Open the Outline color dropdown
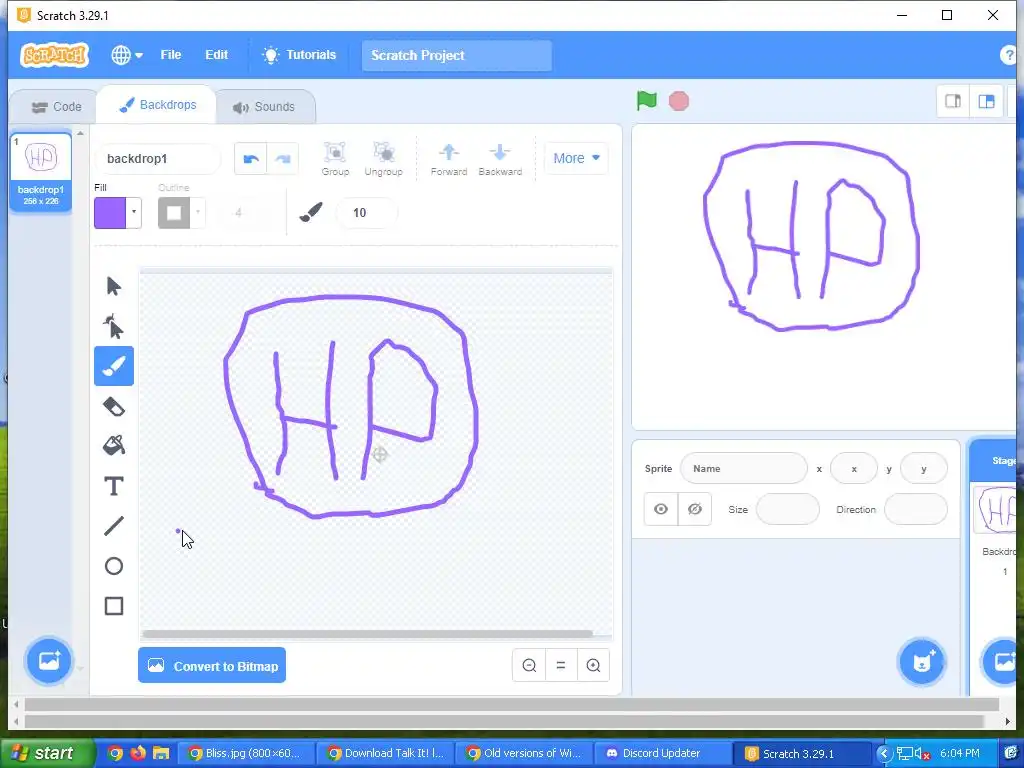The width and height of the screenshot is (1024, 768). [x=198, y=212]
